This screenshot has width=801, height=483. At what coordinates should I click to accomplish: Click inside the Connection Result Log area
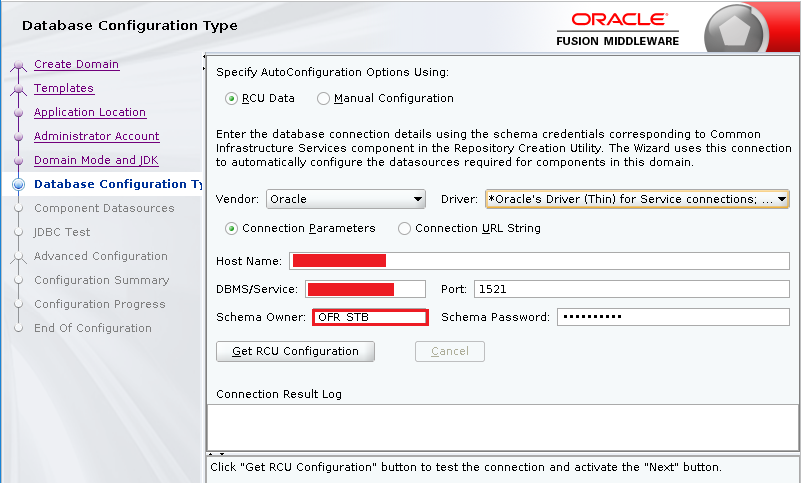[502, 426]
